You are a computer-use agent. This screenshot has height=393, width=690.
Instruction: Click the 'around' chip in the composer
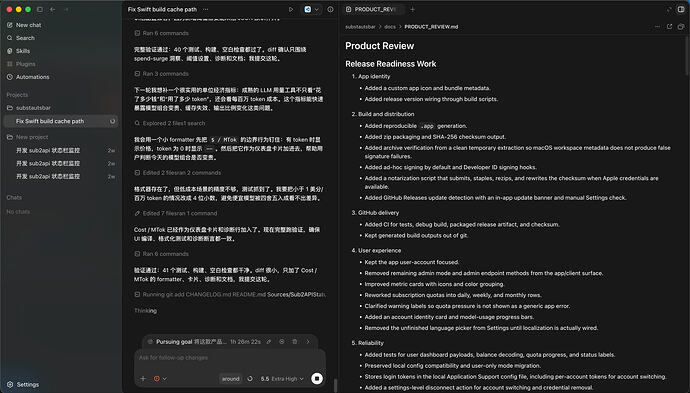click(x=231, y=378)
